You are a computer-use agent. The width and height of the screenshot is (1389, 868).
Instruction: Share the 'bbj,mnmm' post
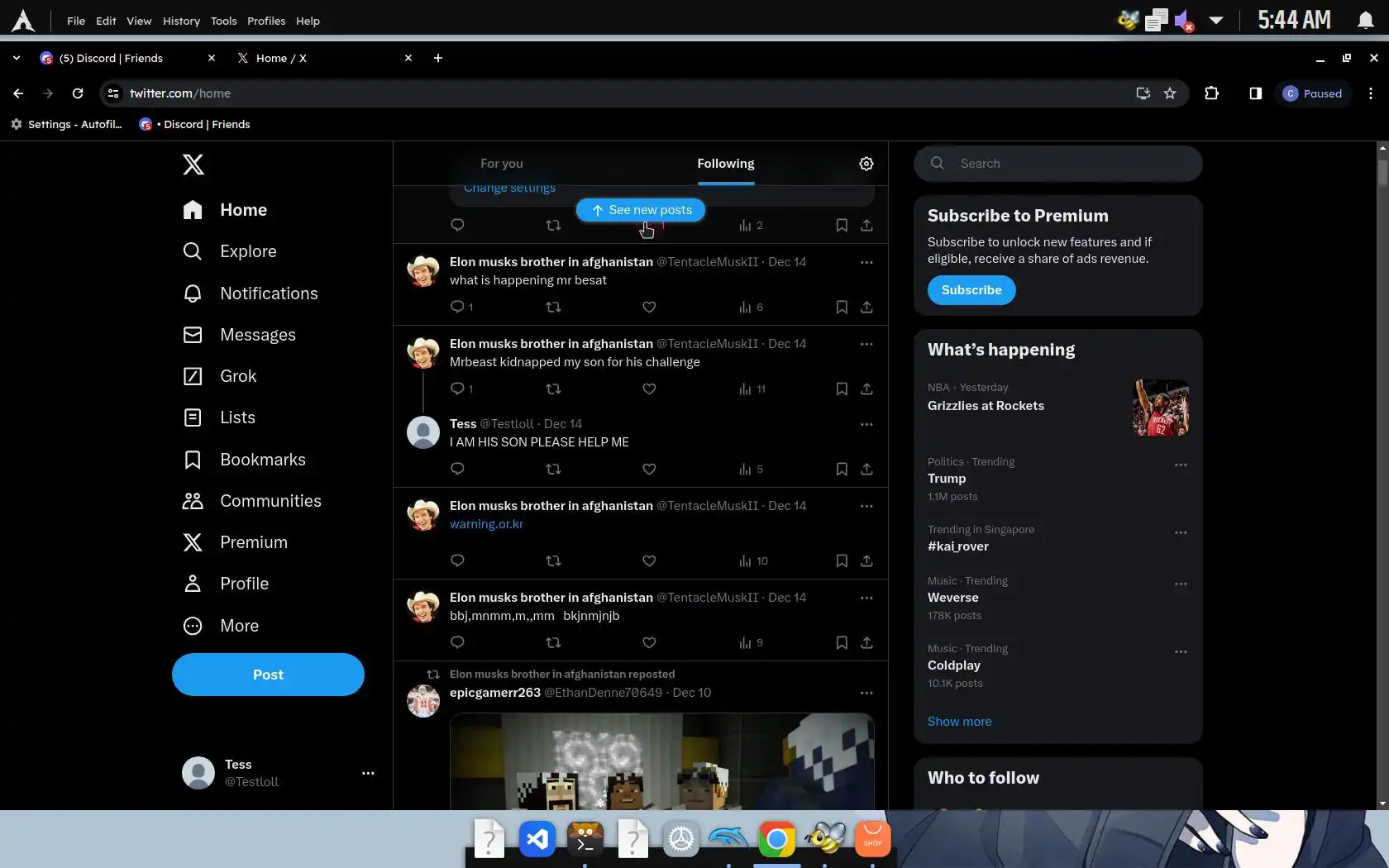(866, 642)
